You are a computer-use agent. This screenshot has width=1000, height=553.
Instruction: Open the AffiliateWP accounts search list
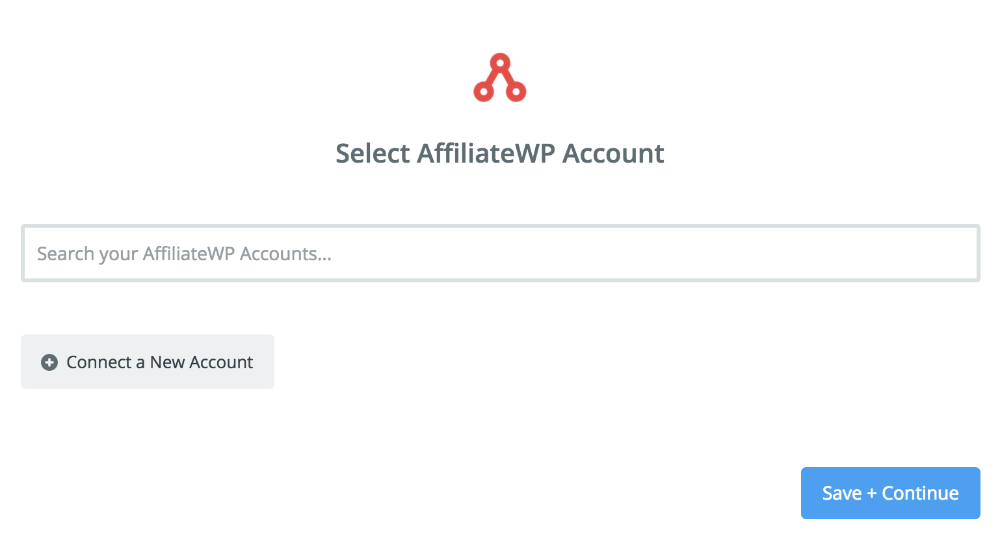tap(501, 253)
